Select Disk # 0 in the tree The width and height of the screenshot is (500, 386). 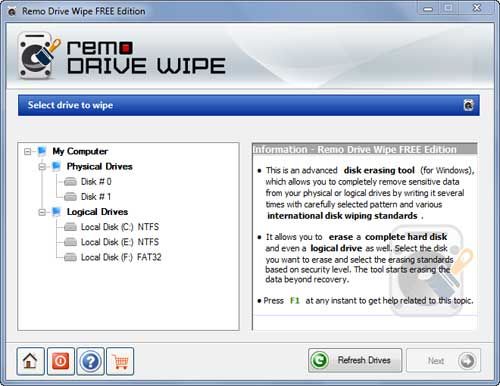point(96,182)
